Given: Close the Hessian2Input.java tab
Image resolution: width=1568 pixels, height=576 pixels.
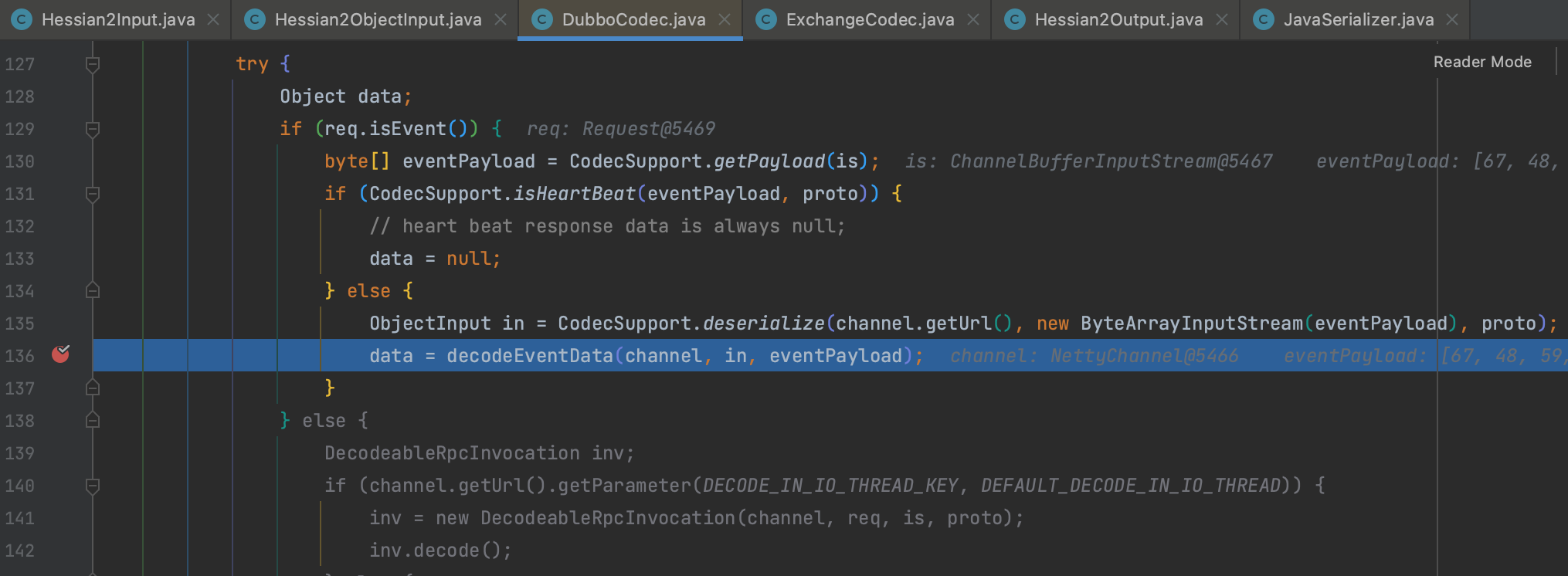Looking at the screenshot, I should 213,19.
